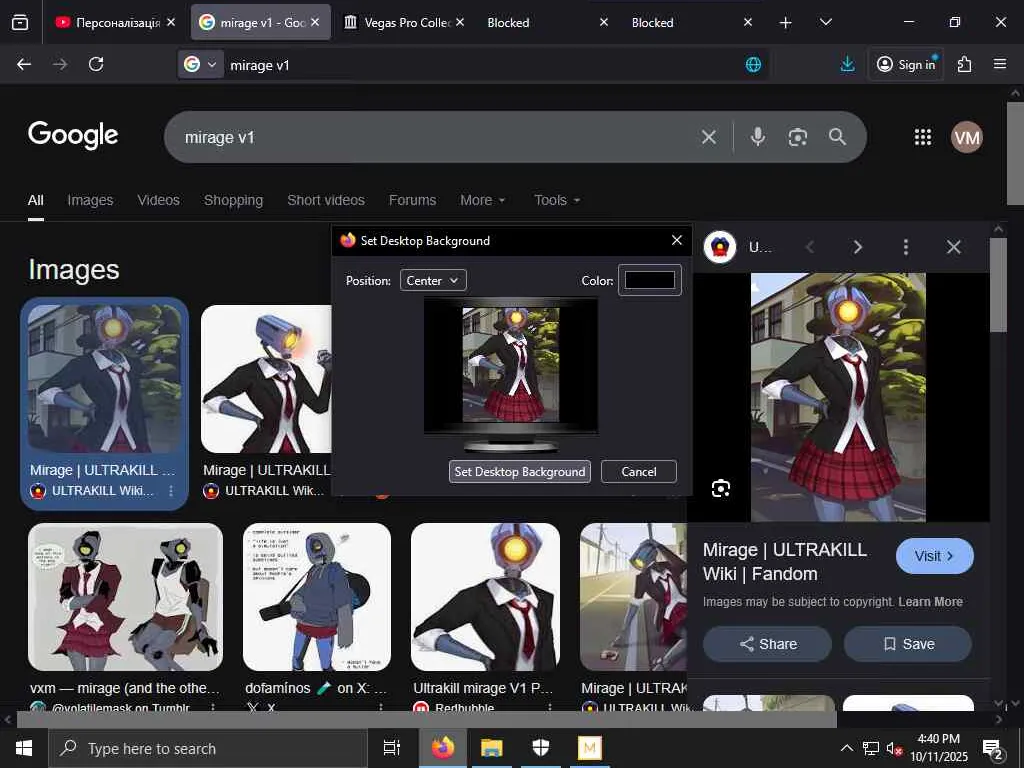
Task: Click the horizontal page scrollbar
Action: (426, 720)
